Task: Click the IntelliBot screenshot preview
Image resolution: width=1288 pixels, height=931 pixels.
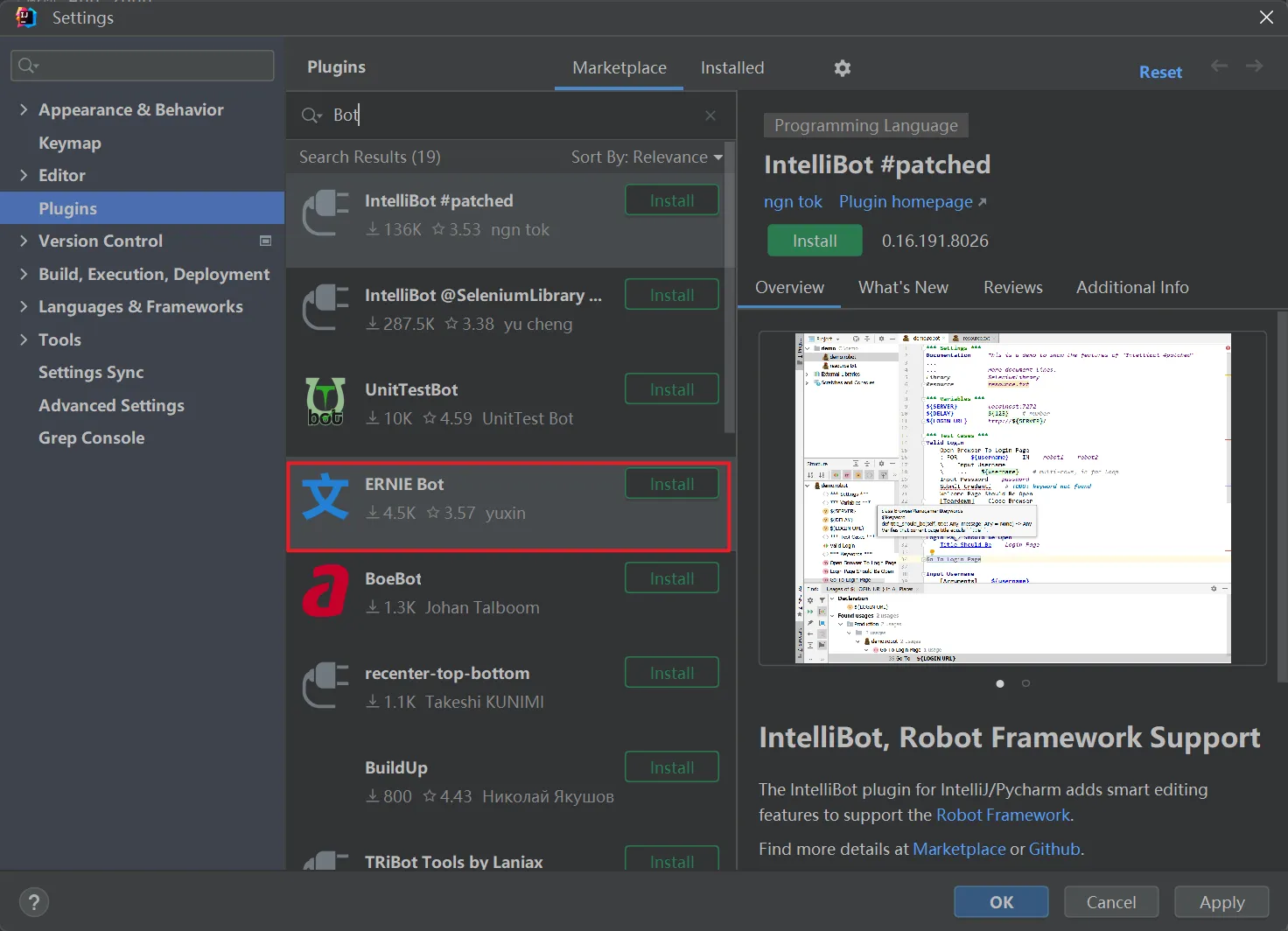Action: [x=1012, y=498]
